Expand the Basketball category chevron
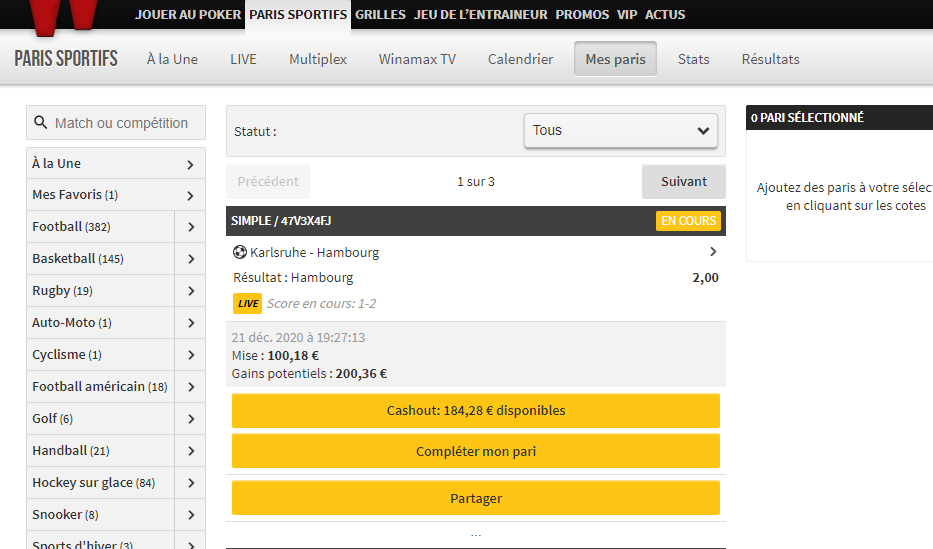 click(190, 259)
